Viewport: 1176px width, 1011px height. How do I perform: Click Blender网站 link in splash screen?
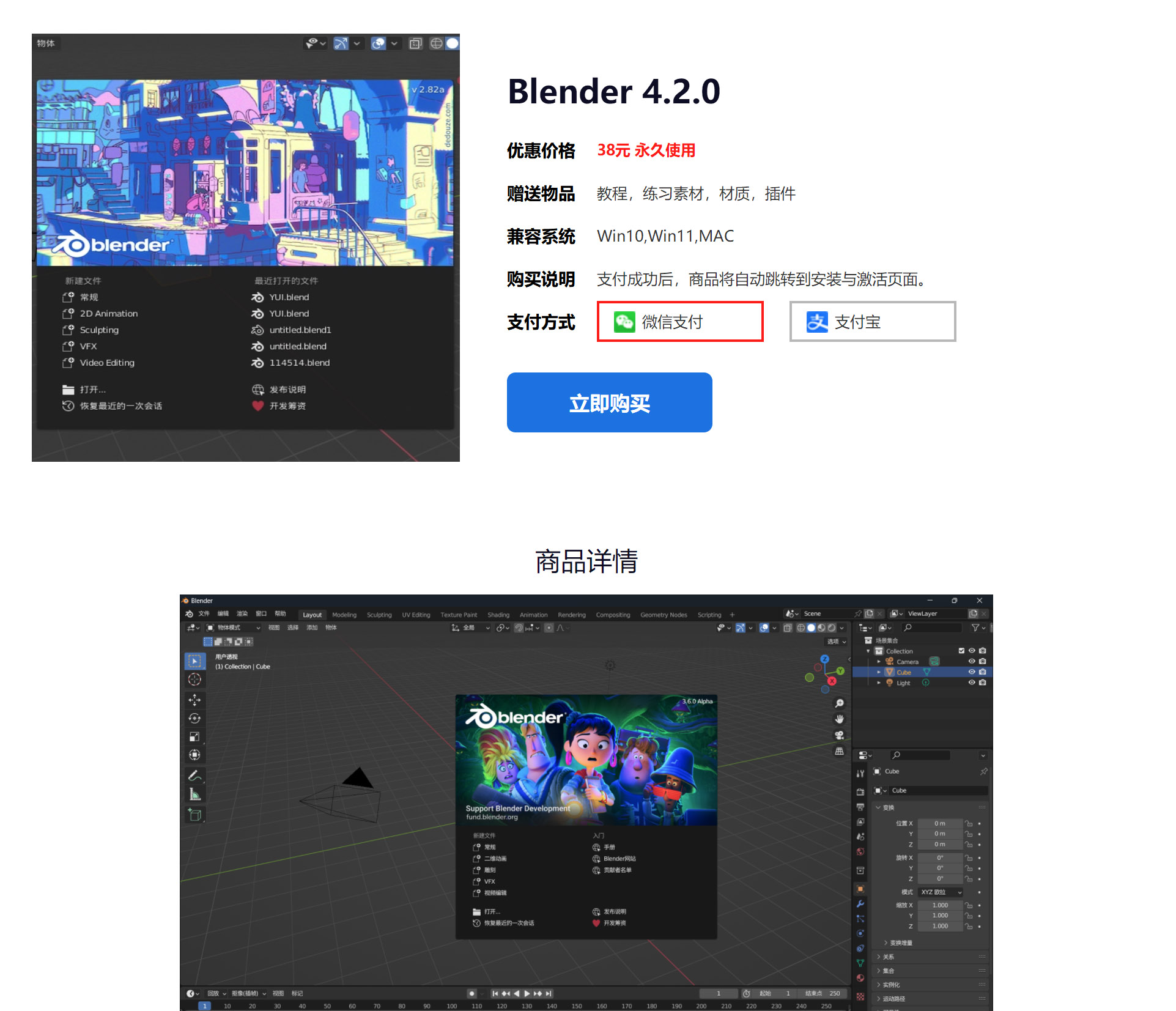[615, 859]
